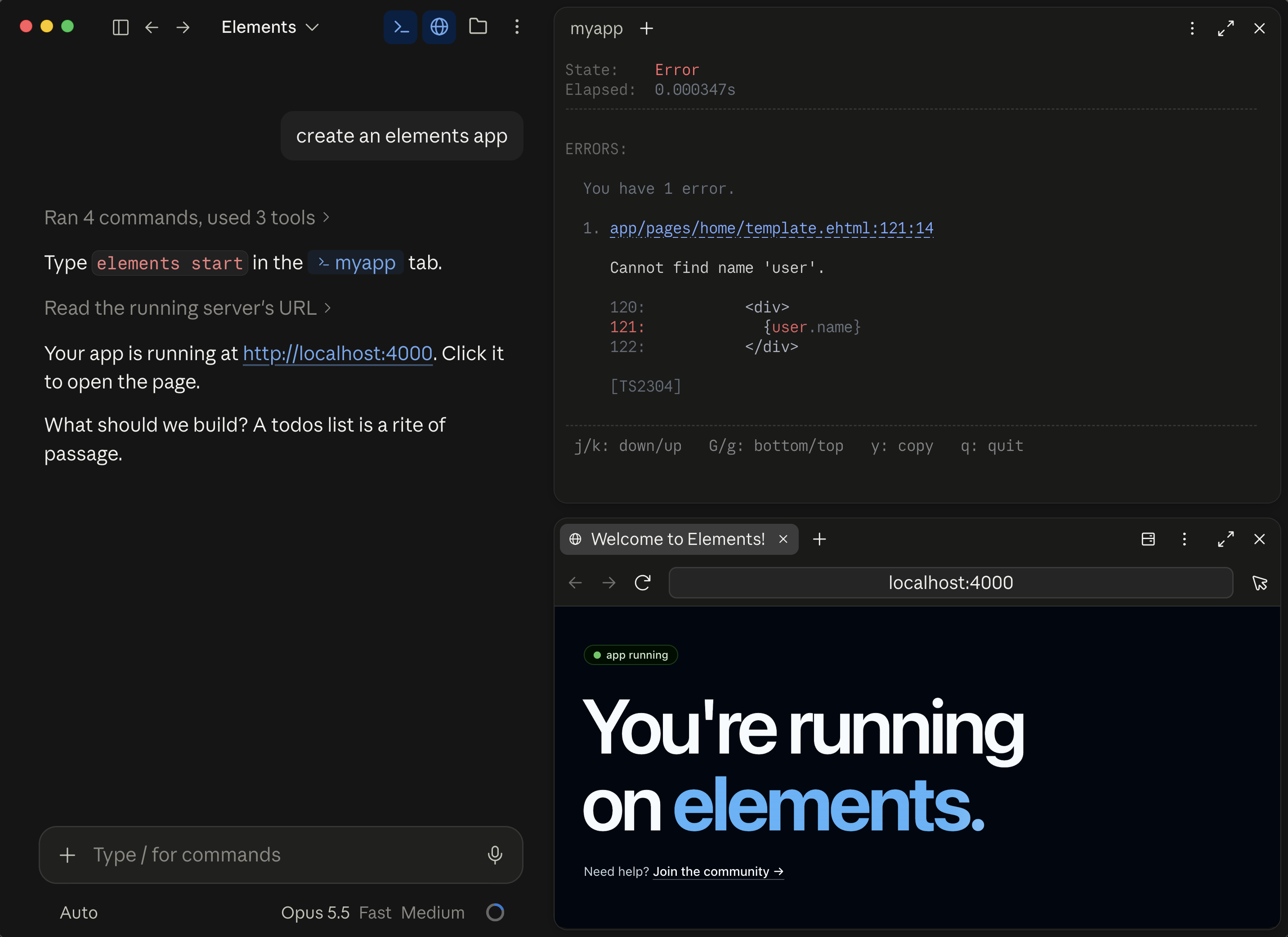Click the browser forward arrow
Image resolution: width=1288 pixels, height=937 pixels.
pyautogui.click(x=609, y=583)
